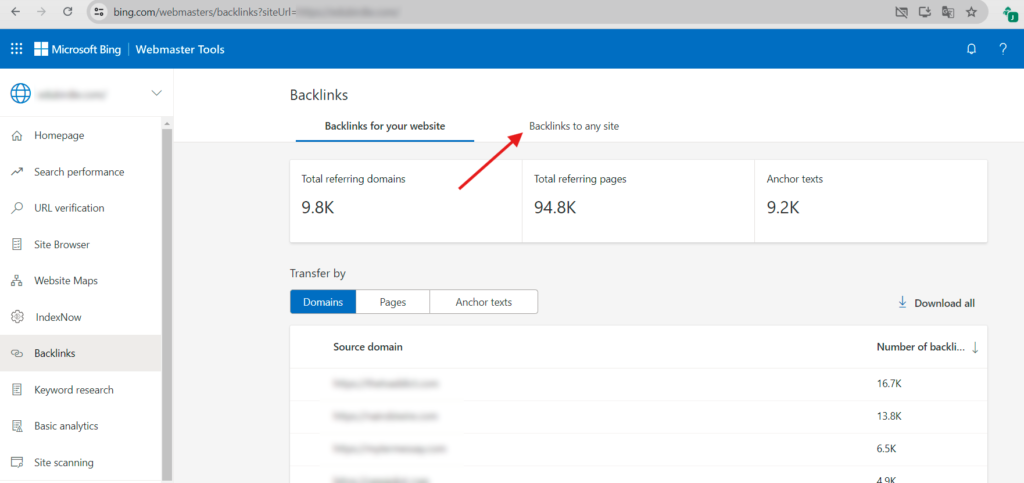Screen dimensions: 1024x483
Task: Toggle the Anchor texts view
Action: pos(483,302)
